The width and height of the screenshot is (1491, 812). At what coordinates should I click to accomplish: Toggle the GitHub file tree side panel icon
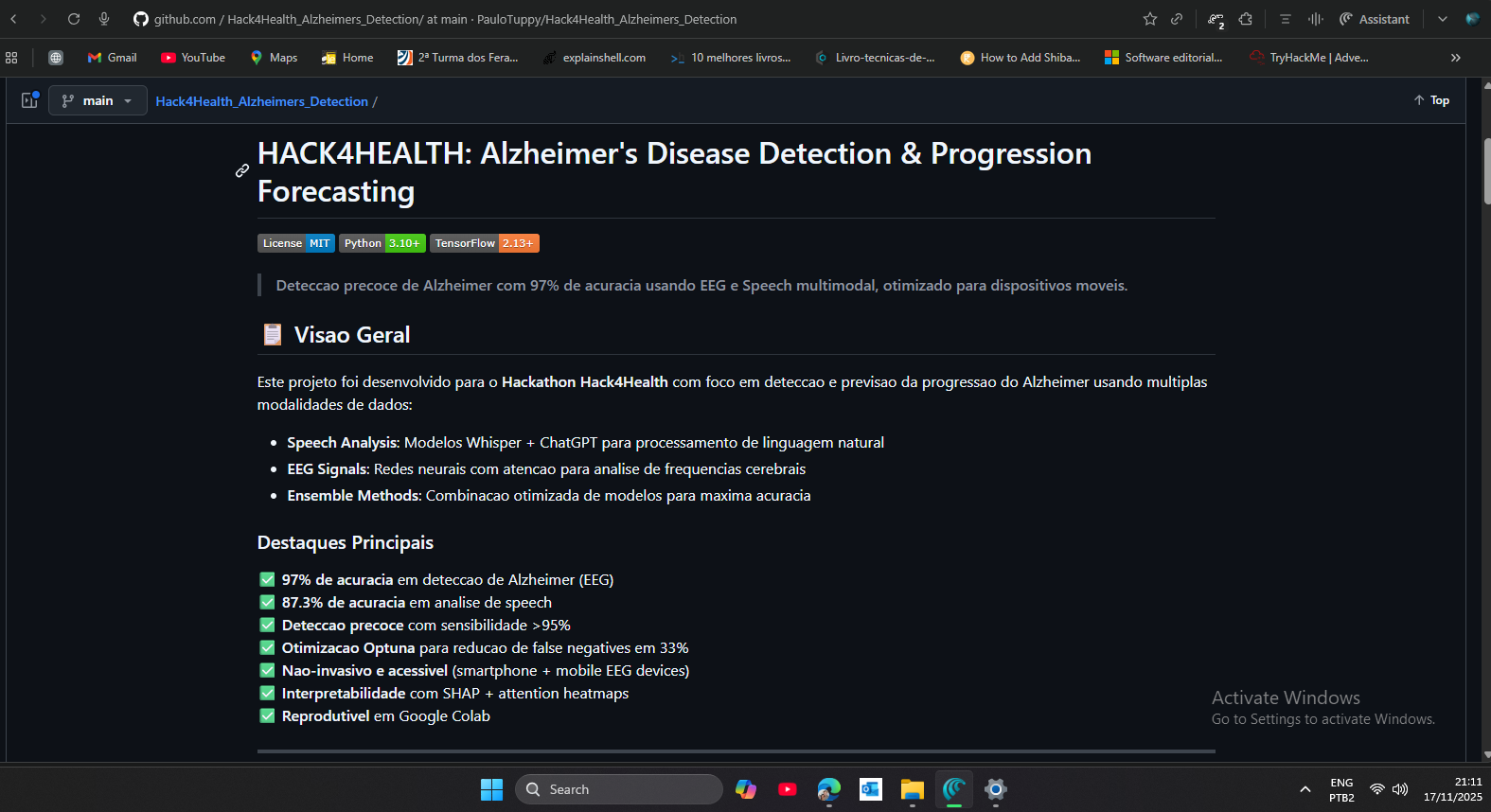tap(30, 99)
